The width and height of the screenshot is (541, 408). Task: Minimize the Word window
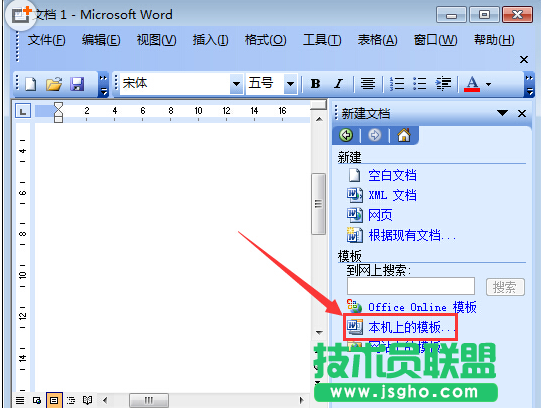[451, 15]
